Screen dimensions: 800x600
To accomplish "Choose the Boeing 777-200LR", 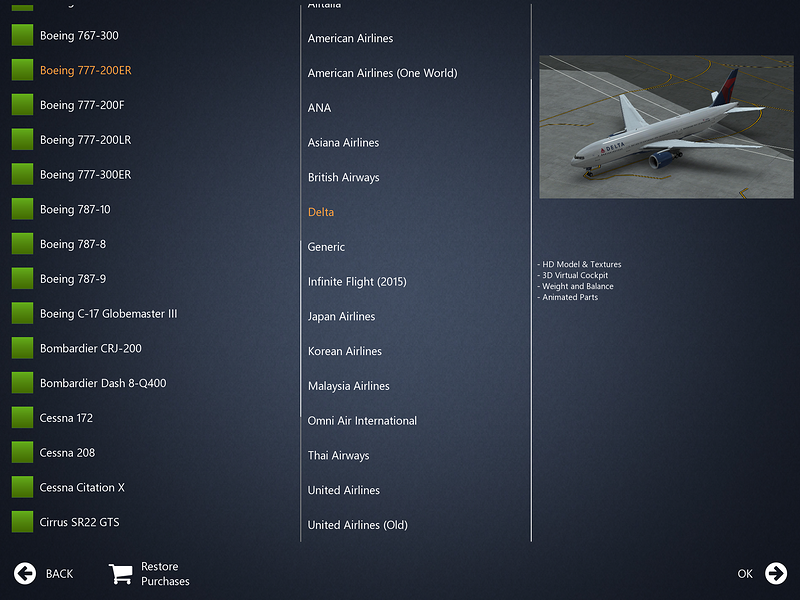I will coord(86,139).
